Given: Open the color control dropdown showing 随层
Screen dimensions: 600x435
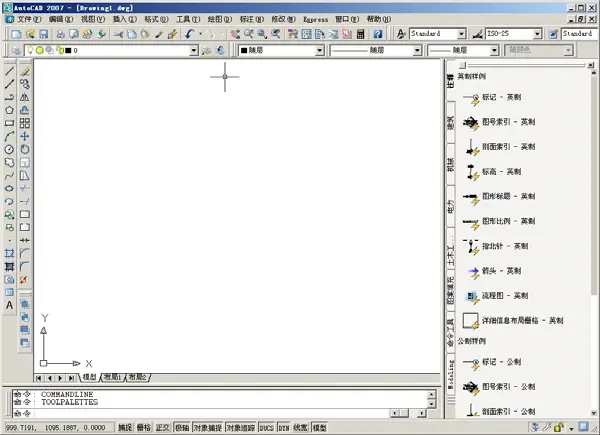Looking at the screenshot, I should point(281,51).
